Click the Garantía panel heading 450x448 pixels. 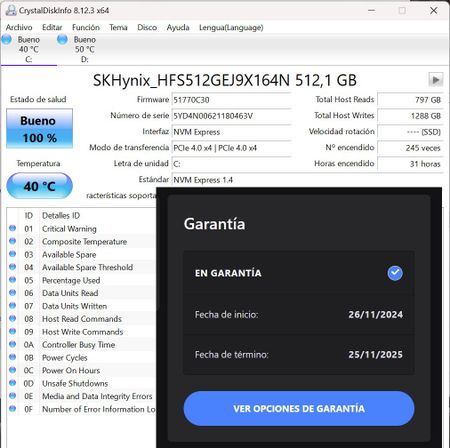(x=214, y=224)
